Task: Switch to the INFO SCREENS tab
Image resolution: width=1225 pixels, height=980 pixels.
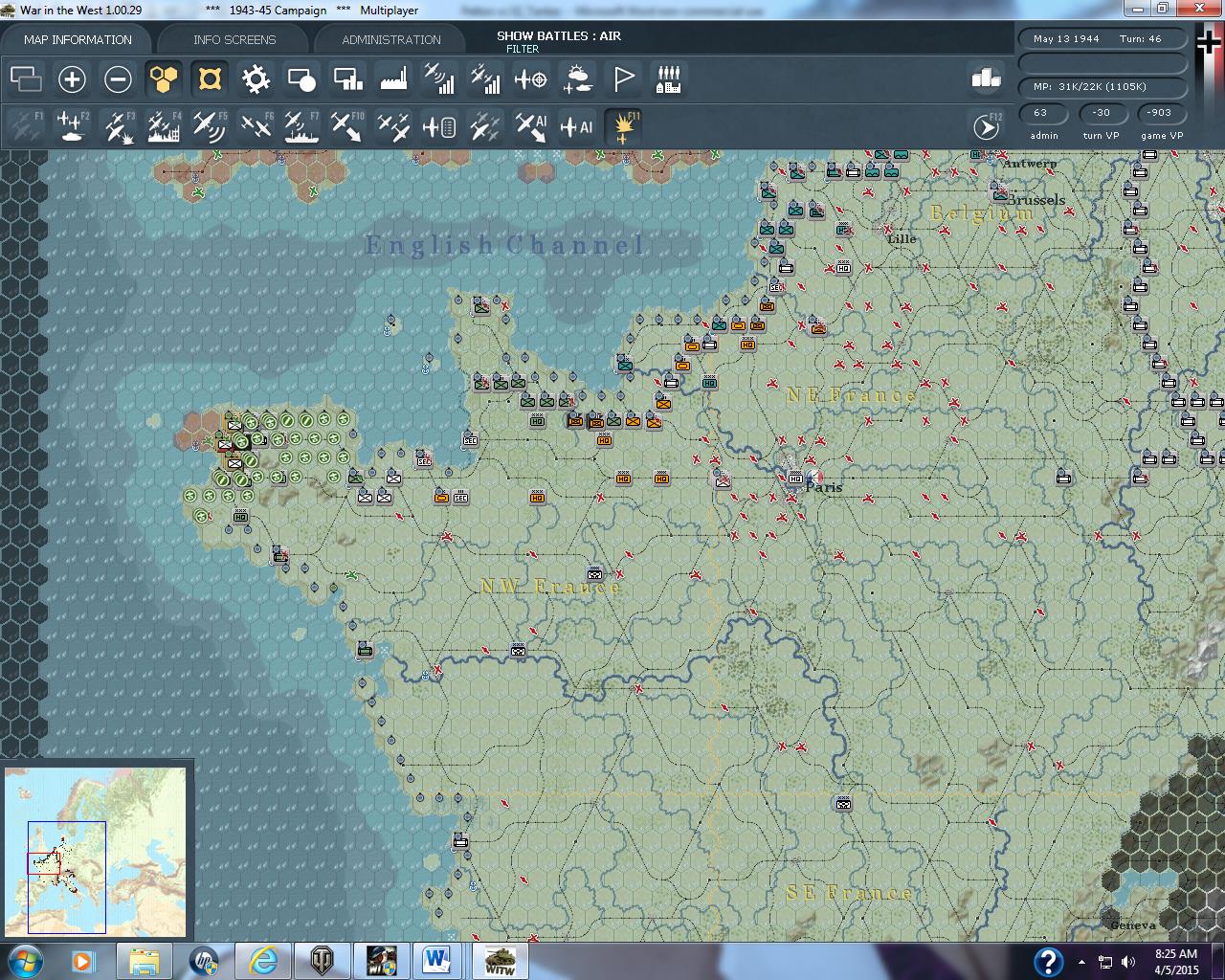Action: [234, 39]
